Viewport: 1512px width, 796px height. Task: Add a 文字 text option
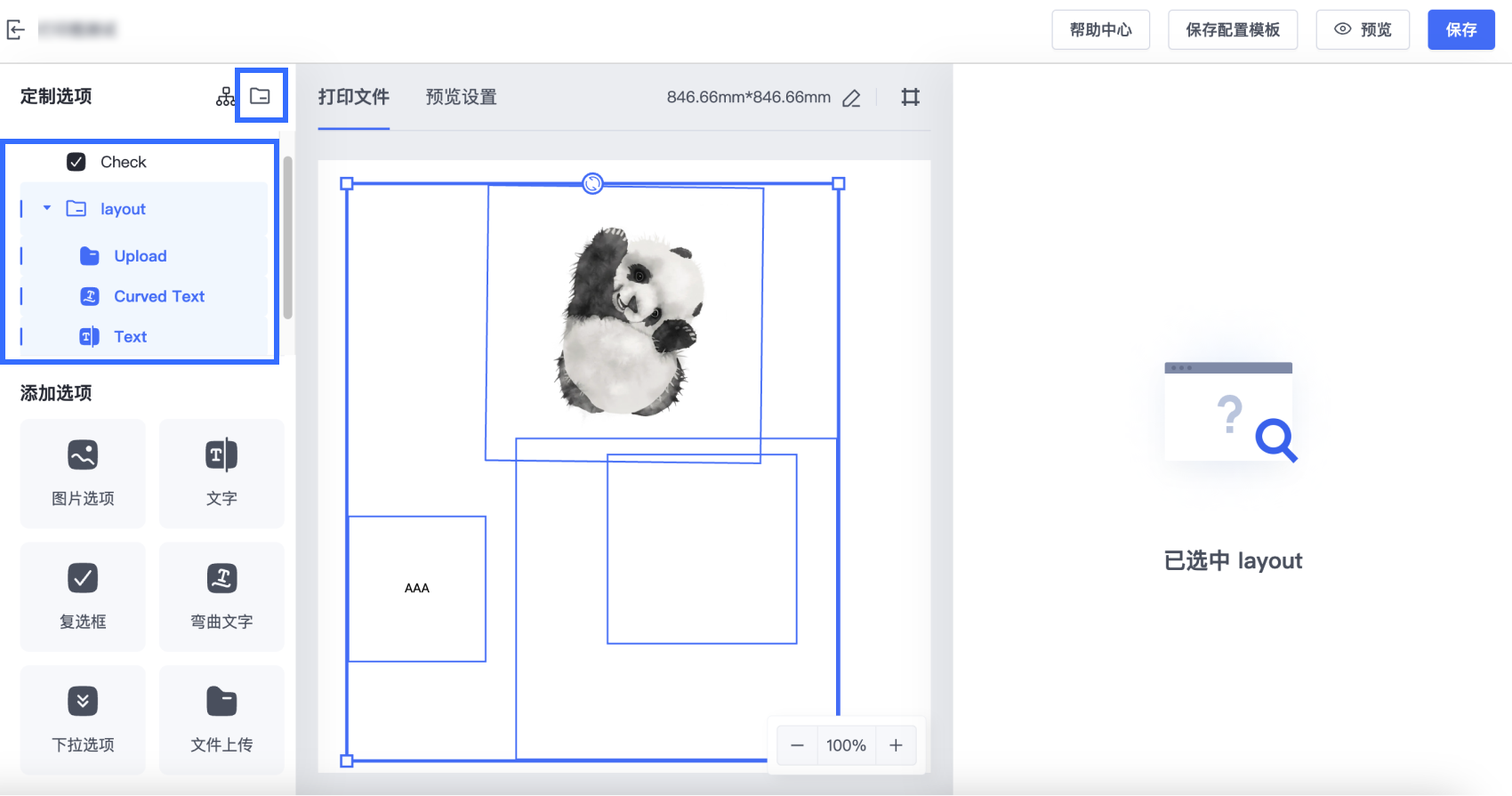pyautogui.click(x=221, y=473)
